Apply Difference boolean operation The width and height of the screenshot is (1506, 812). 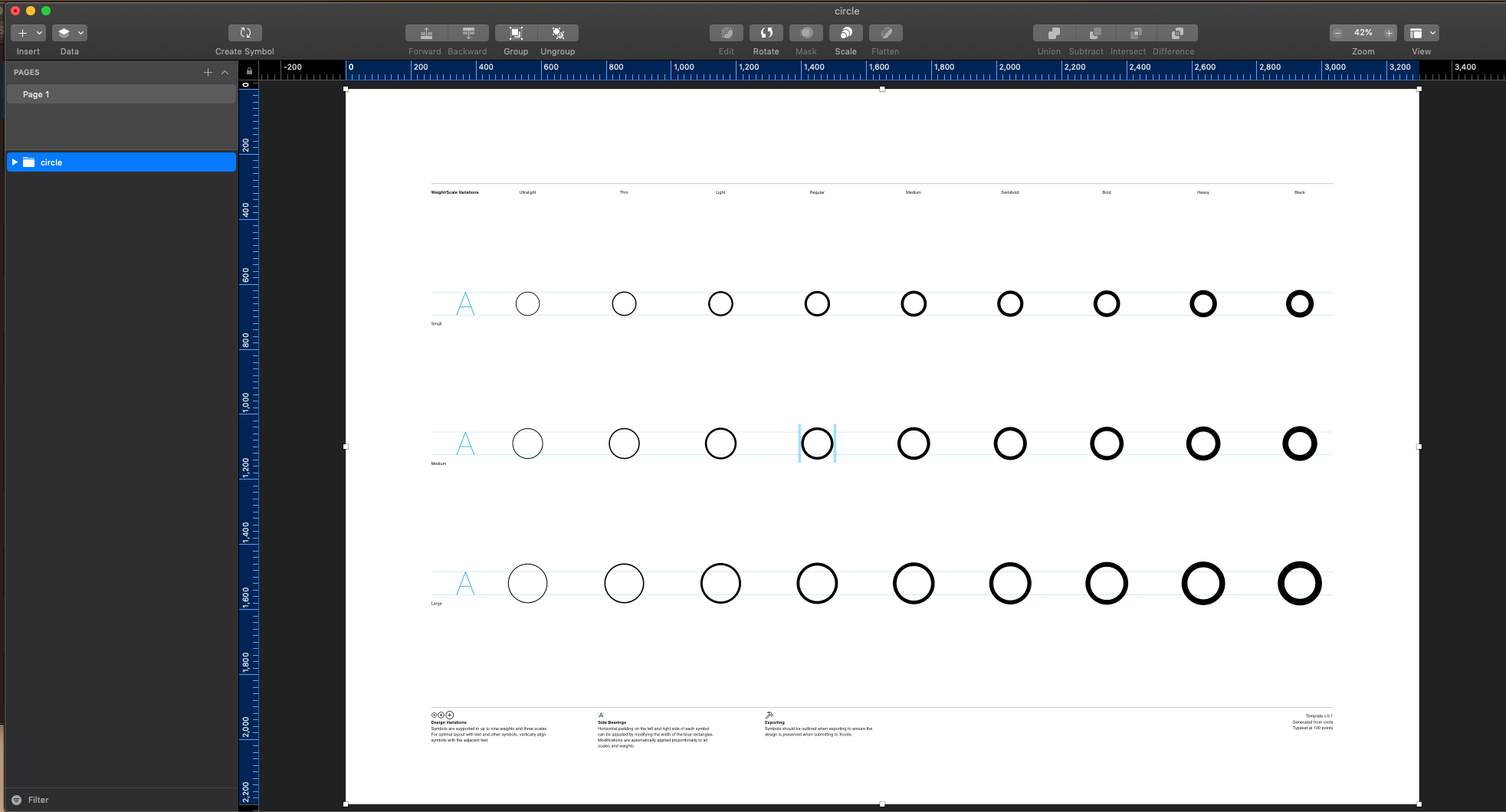coord(1177,33)
